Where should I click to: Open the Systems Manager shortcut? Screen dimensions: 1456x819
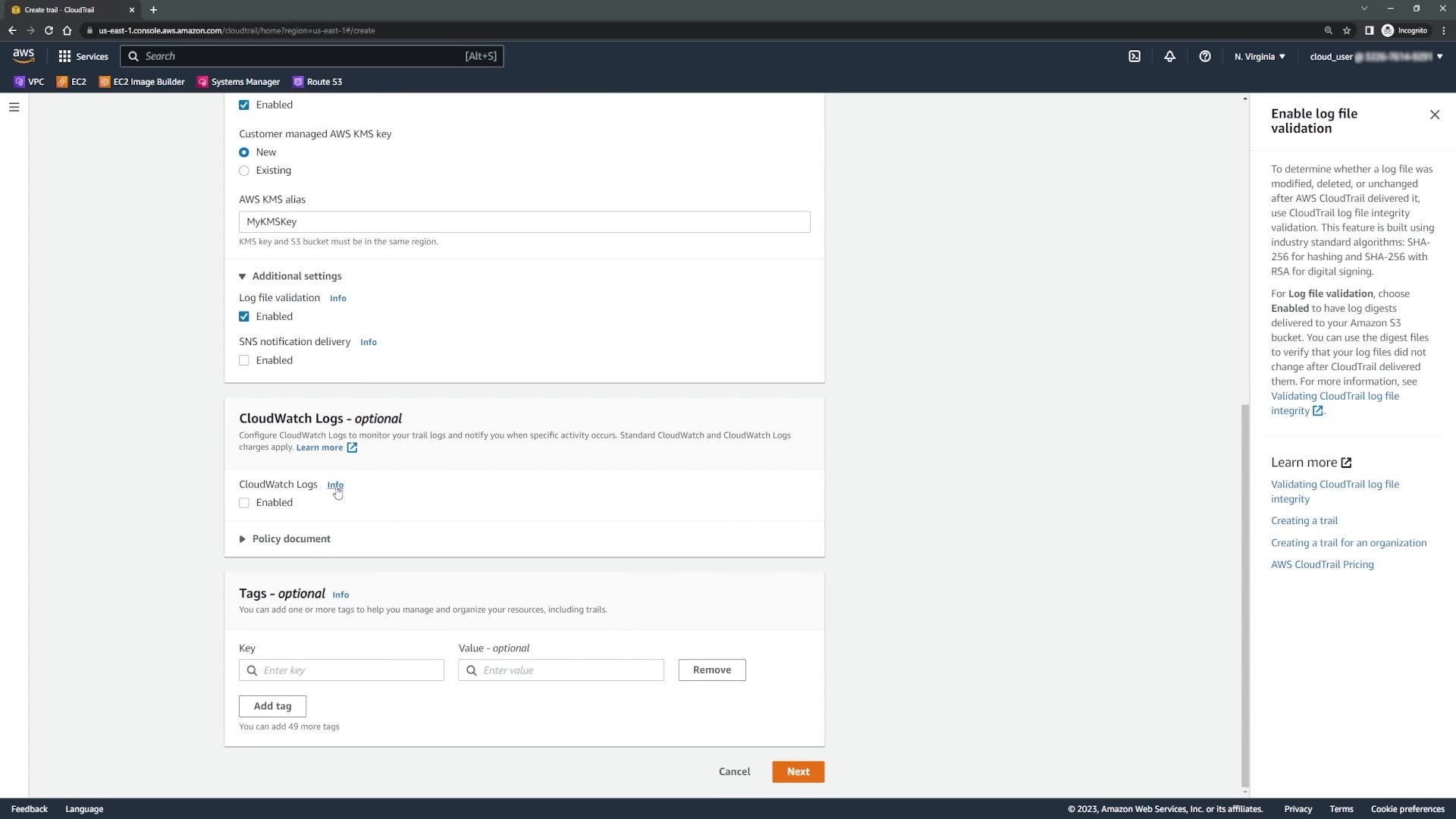pos(238,82)
